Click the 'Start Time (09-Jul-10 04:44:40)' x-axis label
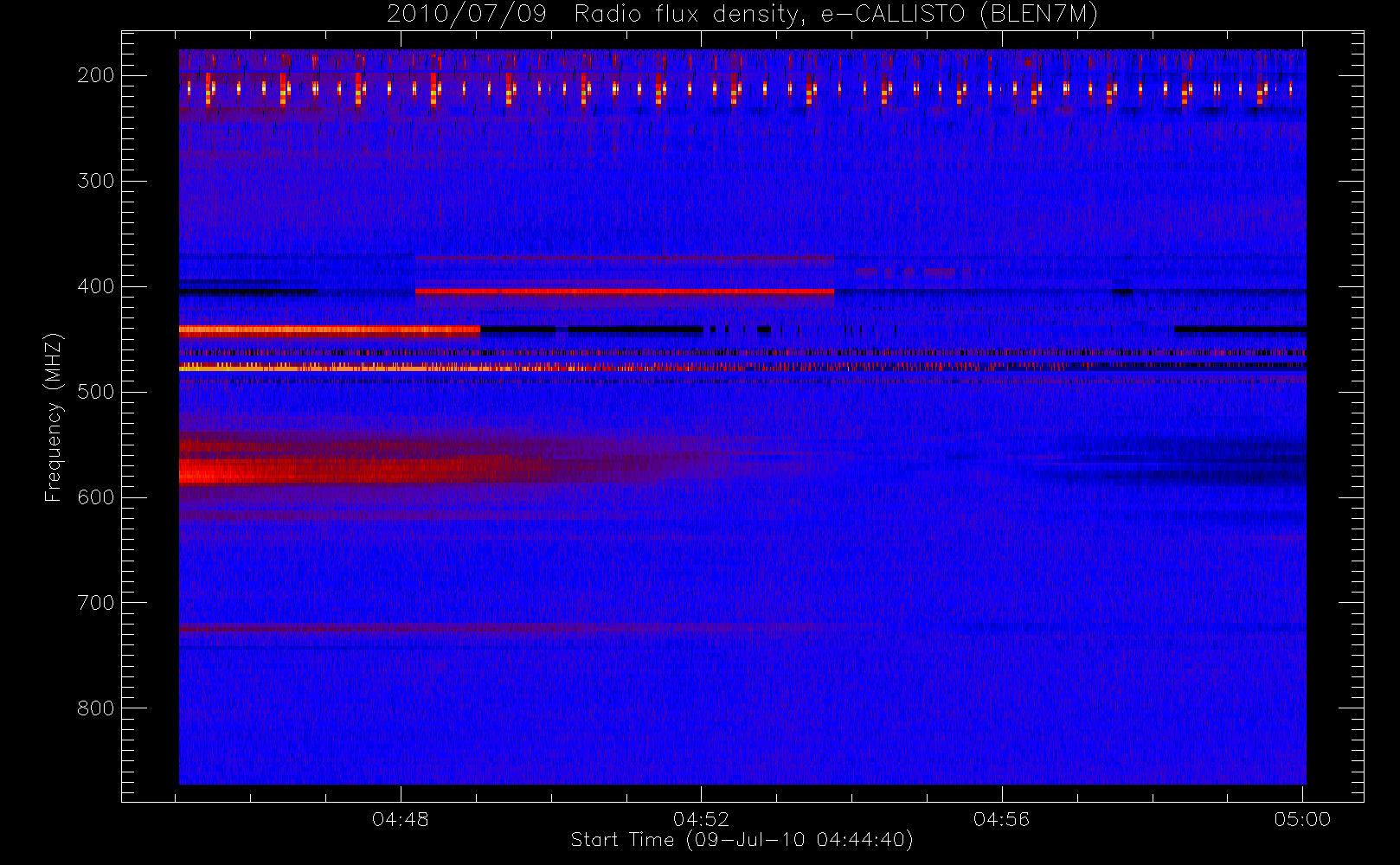Image resolution: width=1400 pixels, height=865 pixels. 742,840
